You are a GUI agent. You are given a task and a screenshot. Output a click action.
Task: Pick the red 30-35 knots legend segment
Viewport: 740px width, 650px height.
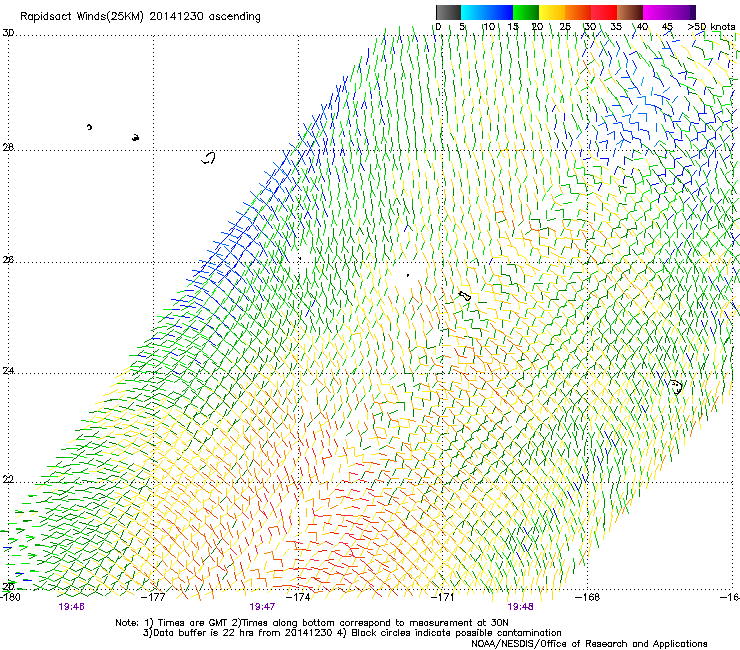pos(604,12)
